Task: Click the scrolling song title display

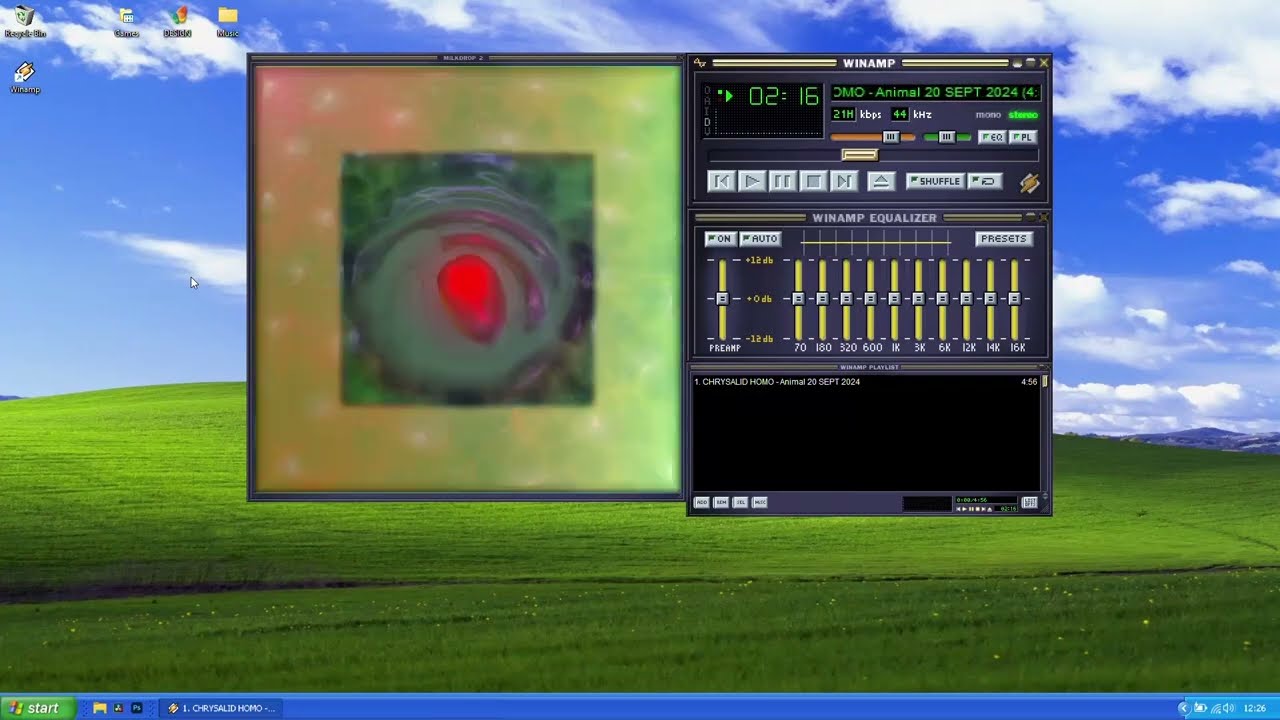Action: [x=935, y=92]
